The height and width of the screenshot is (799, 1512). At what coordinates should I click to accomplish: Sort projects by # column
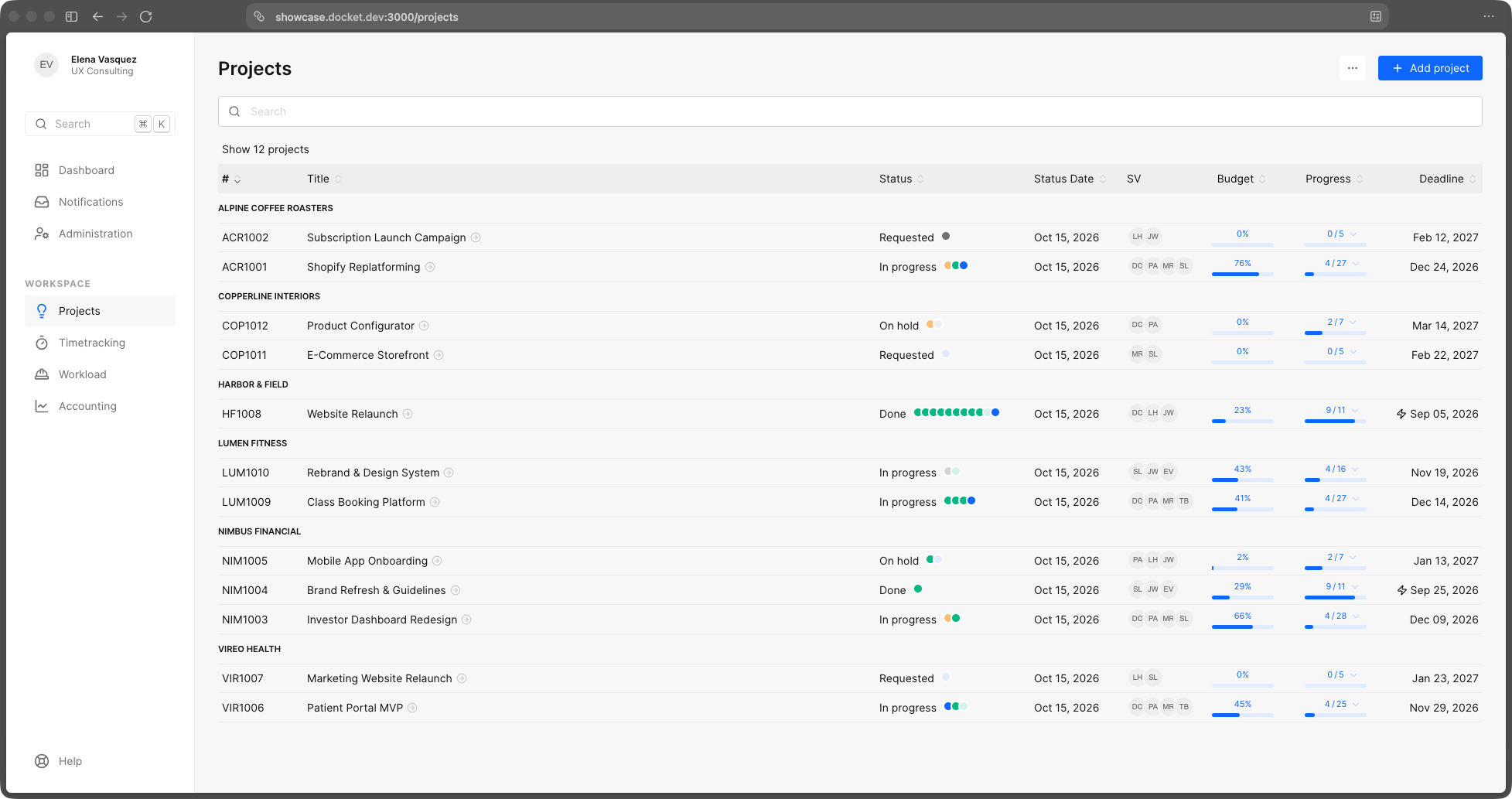pos(231,179)
